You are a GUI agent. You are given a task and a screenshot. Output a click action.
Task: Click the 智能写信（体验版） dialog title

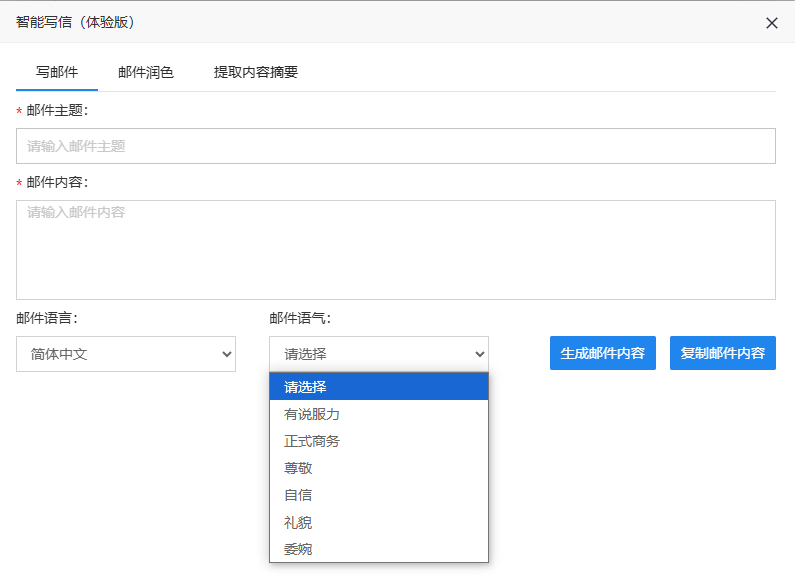pos(75,22)
